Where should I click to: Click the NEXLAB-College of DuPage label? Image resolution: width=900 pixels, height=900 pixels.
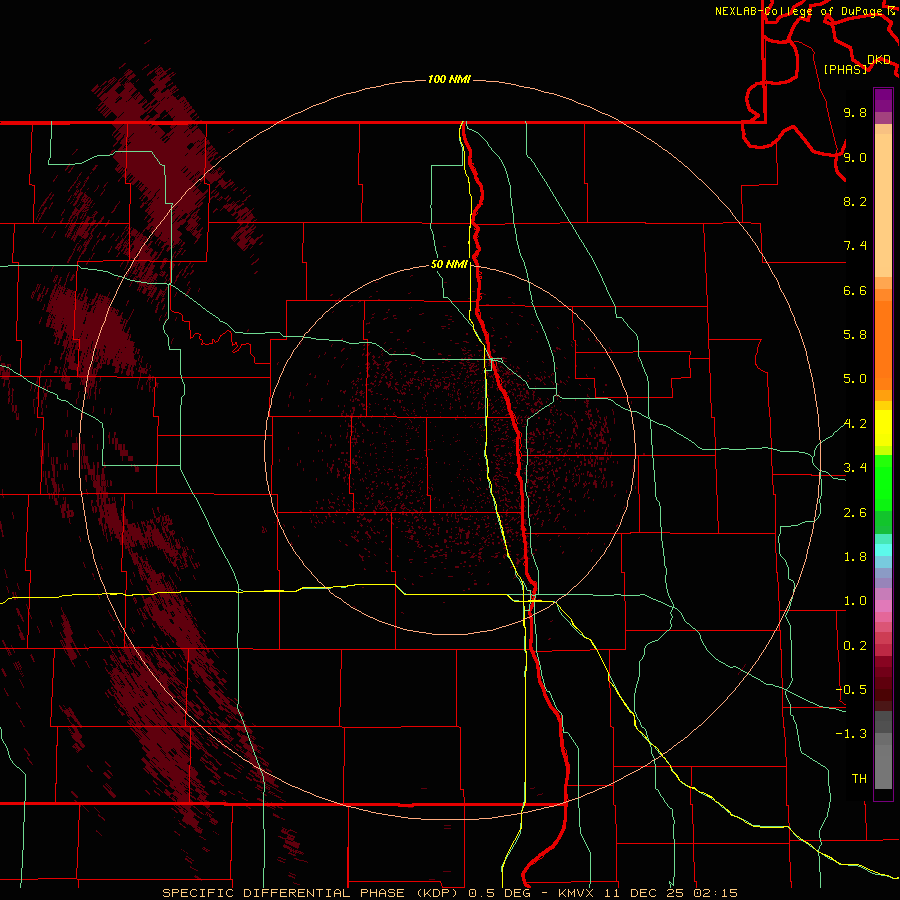799,11
